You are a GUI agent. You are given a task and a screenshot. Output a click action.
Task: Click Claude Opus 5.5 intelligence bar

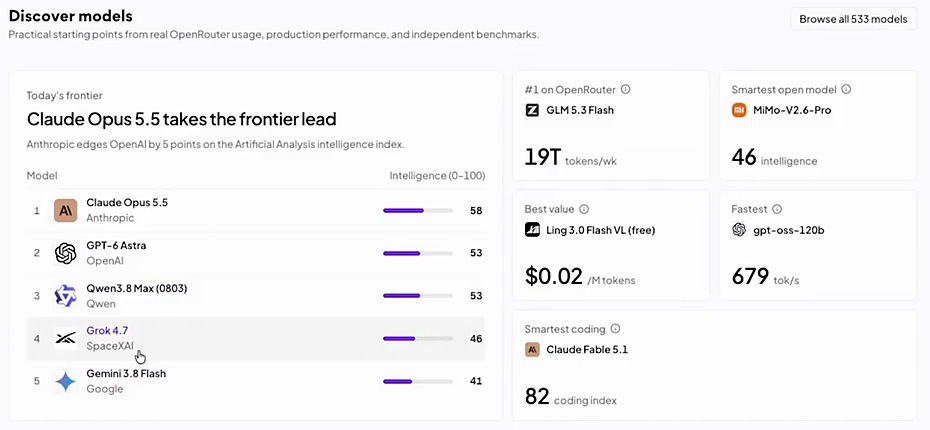(418, 211)
